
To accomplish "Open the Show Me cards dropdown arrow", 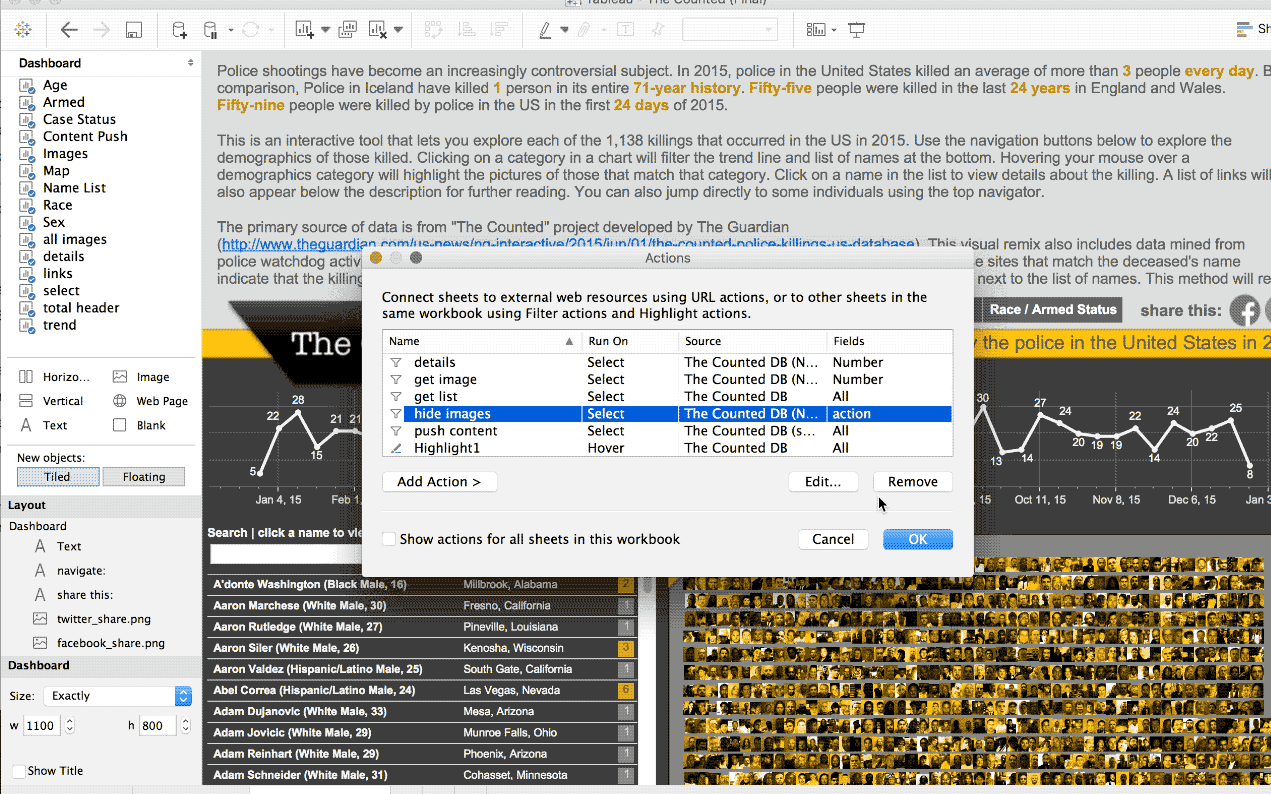I will coord(834,30).
